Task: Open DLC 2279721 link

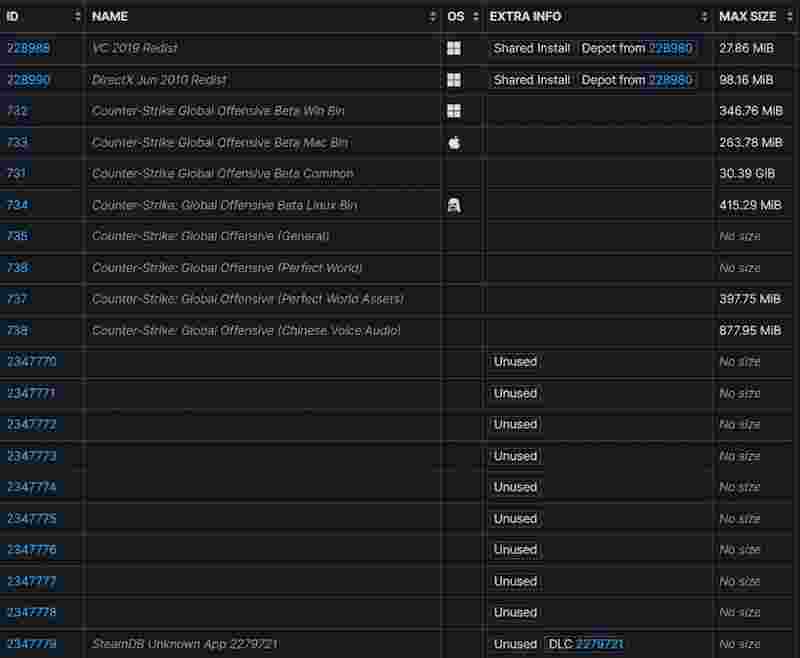Action: (599, 644)
